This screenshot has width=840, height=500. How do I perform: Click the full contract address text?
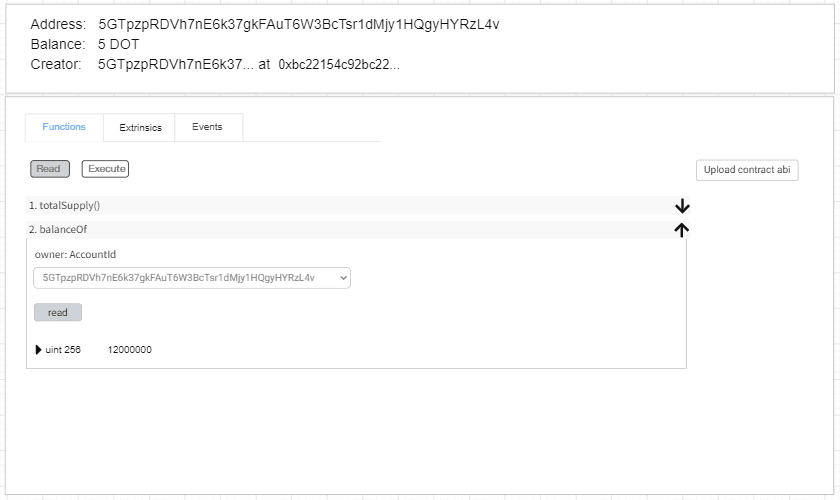coord(298,24)
